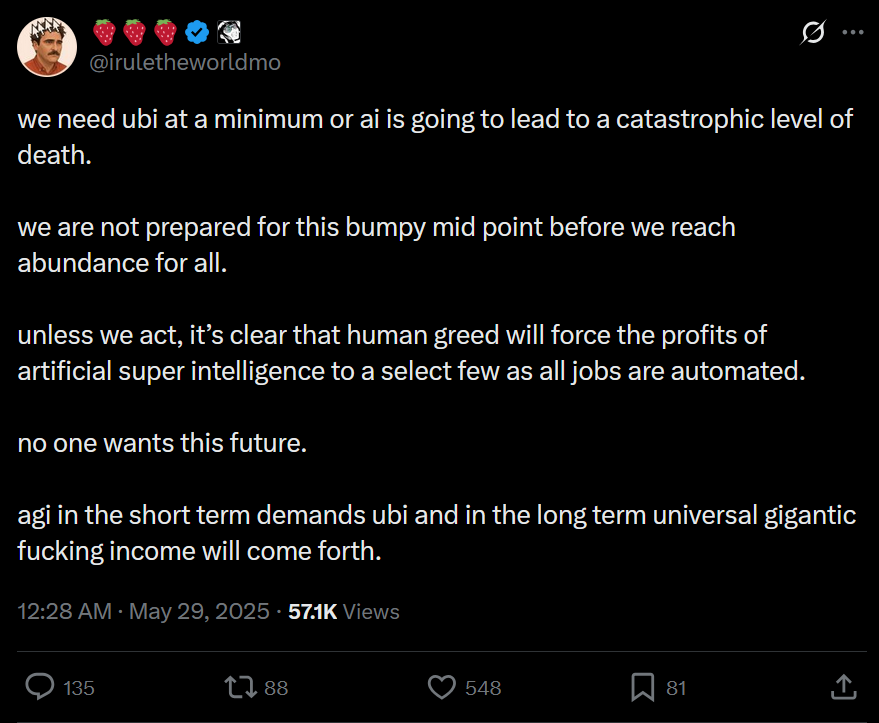
Task: View the 57.1K Views analytics link
Action: (x=343, y=611)
